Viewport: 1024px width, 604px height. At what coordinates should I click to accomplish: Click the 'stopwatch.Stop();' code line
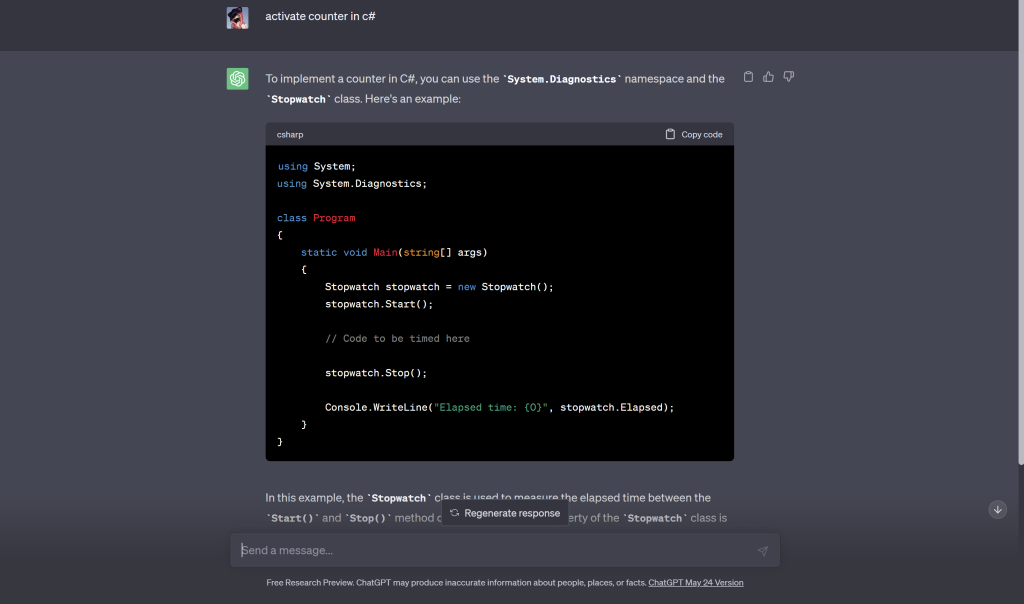pos(376,374)
